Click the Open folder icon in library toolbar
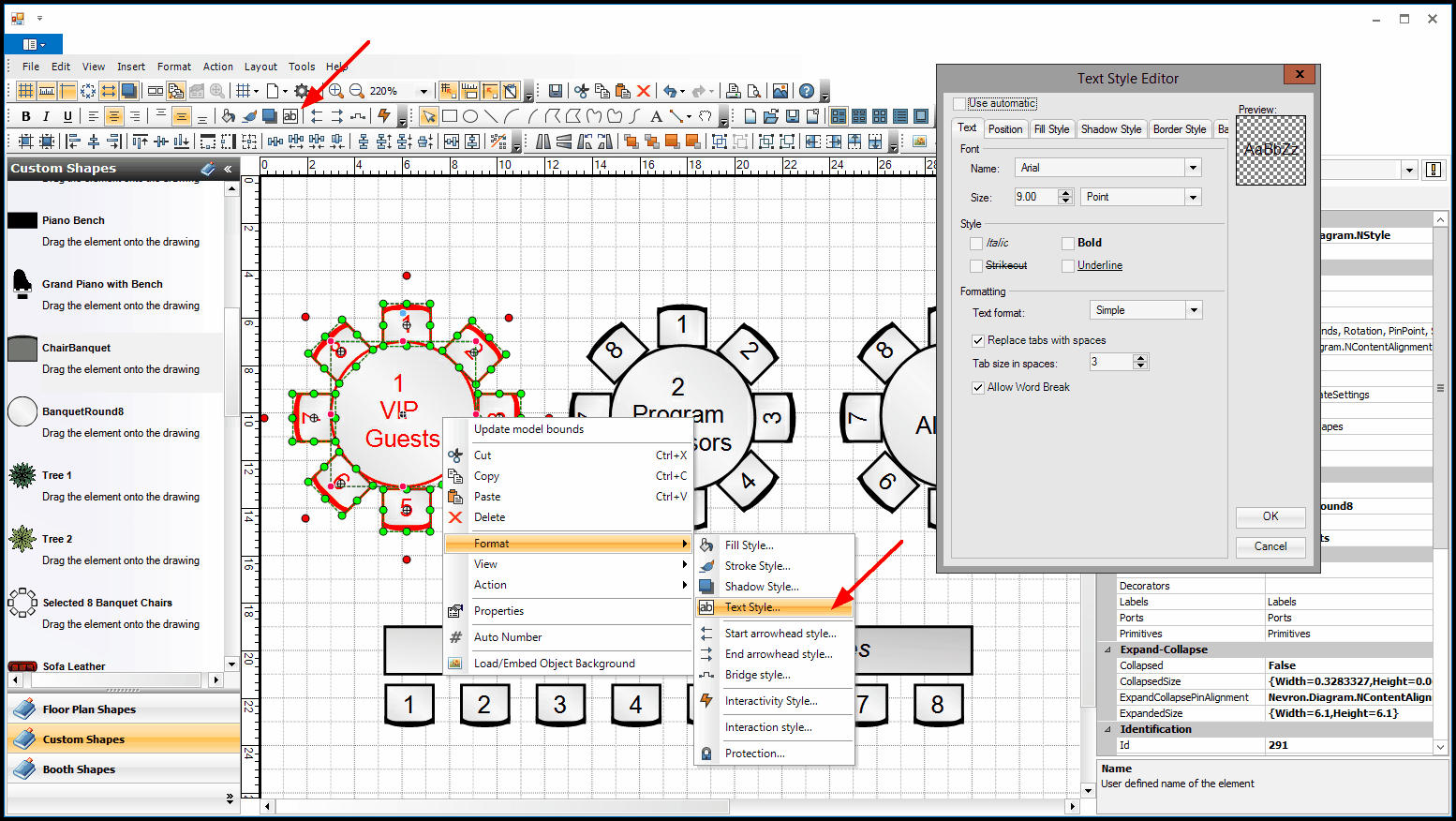The width and height of the screenshot is (1456, 821). [x=771, y=116]
